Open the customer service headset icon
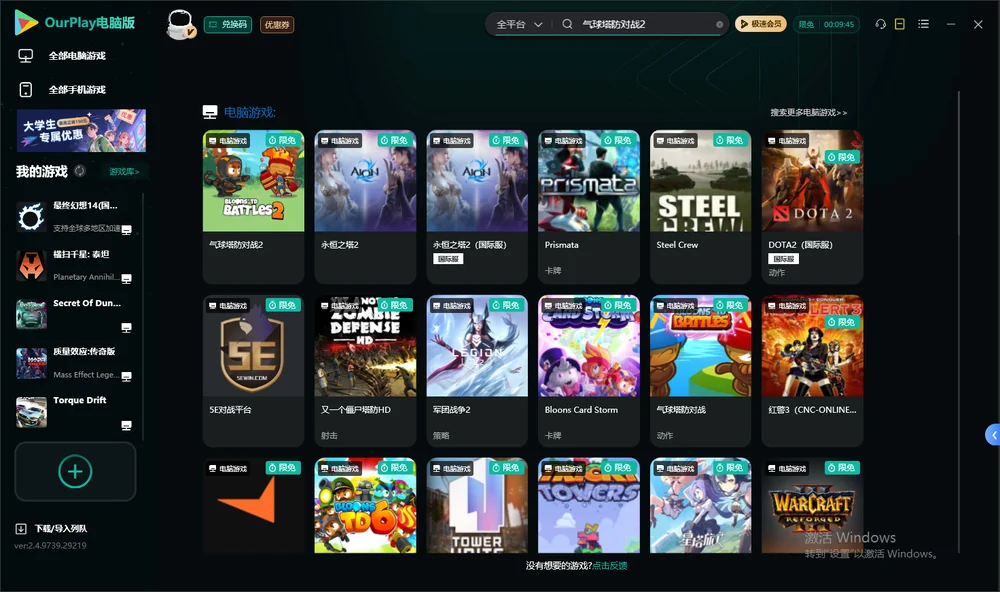Screen dimensions: 1000x592 (x=880, y=24)
